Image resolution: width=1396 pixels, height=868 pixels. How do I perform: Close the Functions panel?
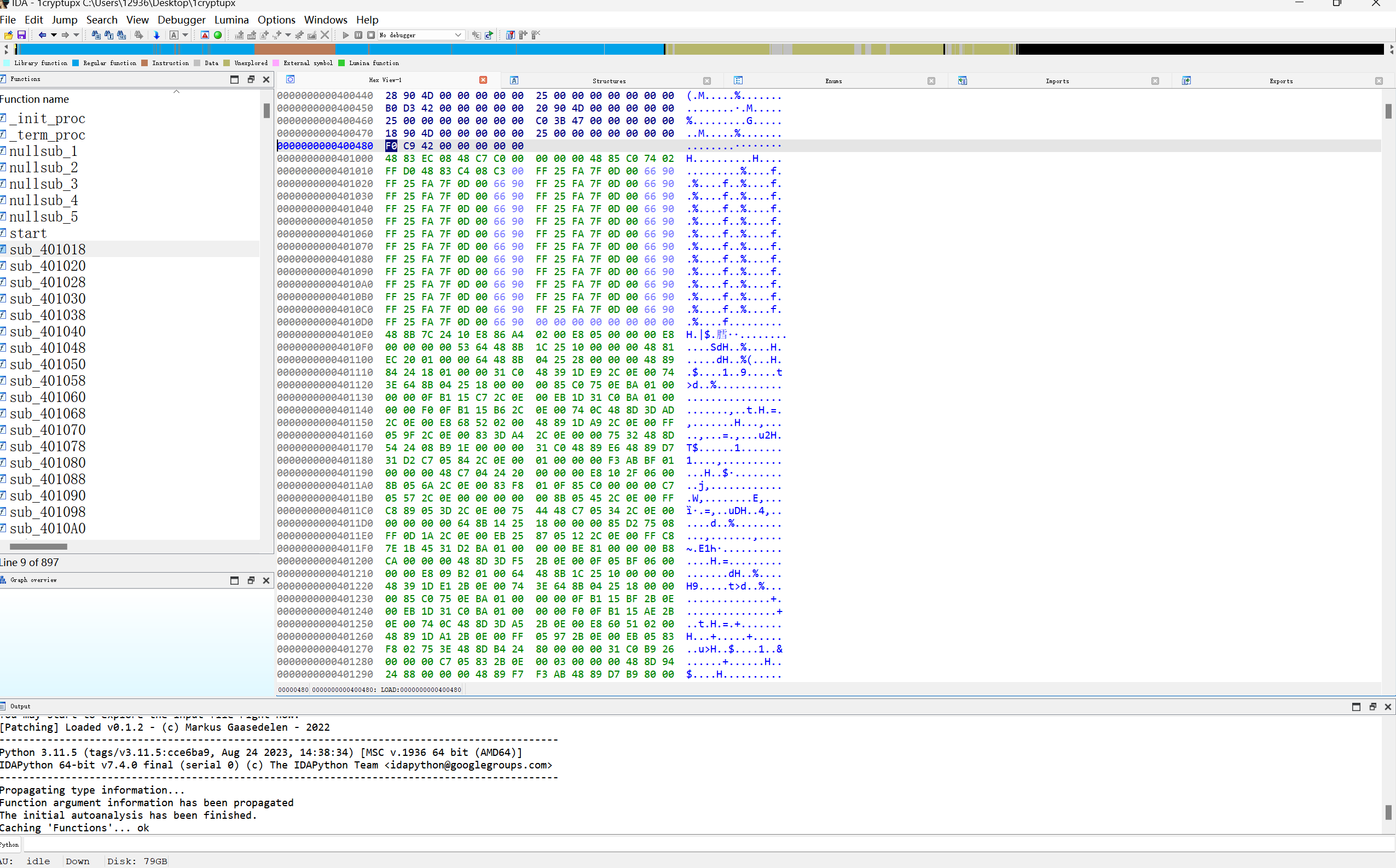tap(266, 79)
